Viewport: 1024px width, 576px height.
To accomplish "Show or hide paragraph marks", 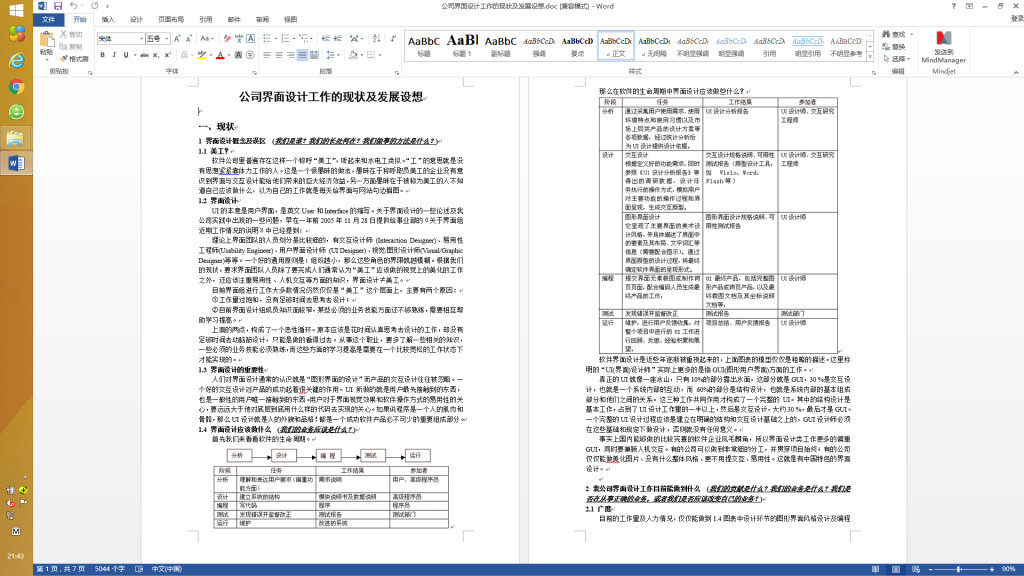I will click(x=393, y=39).
